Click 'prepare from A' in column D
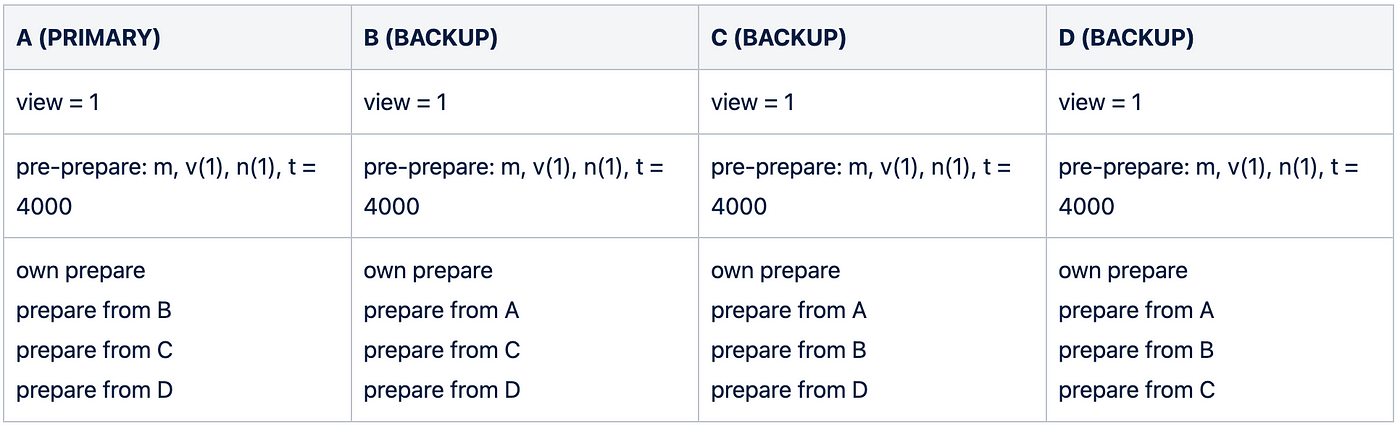 (x=1136, y=311)
